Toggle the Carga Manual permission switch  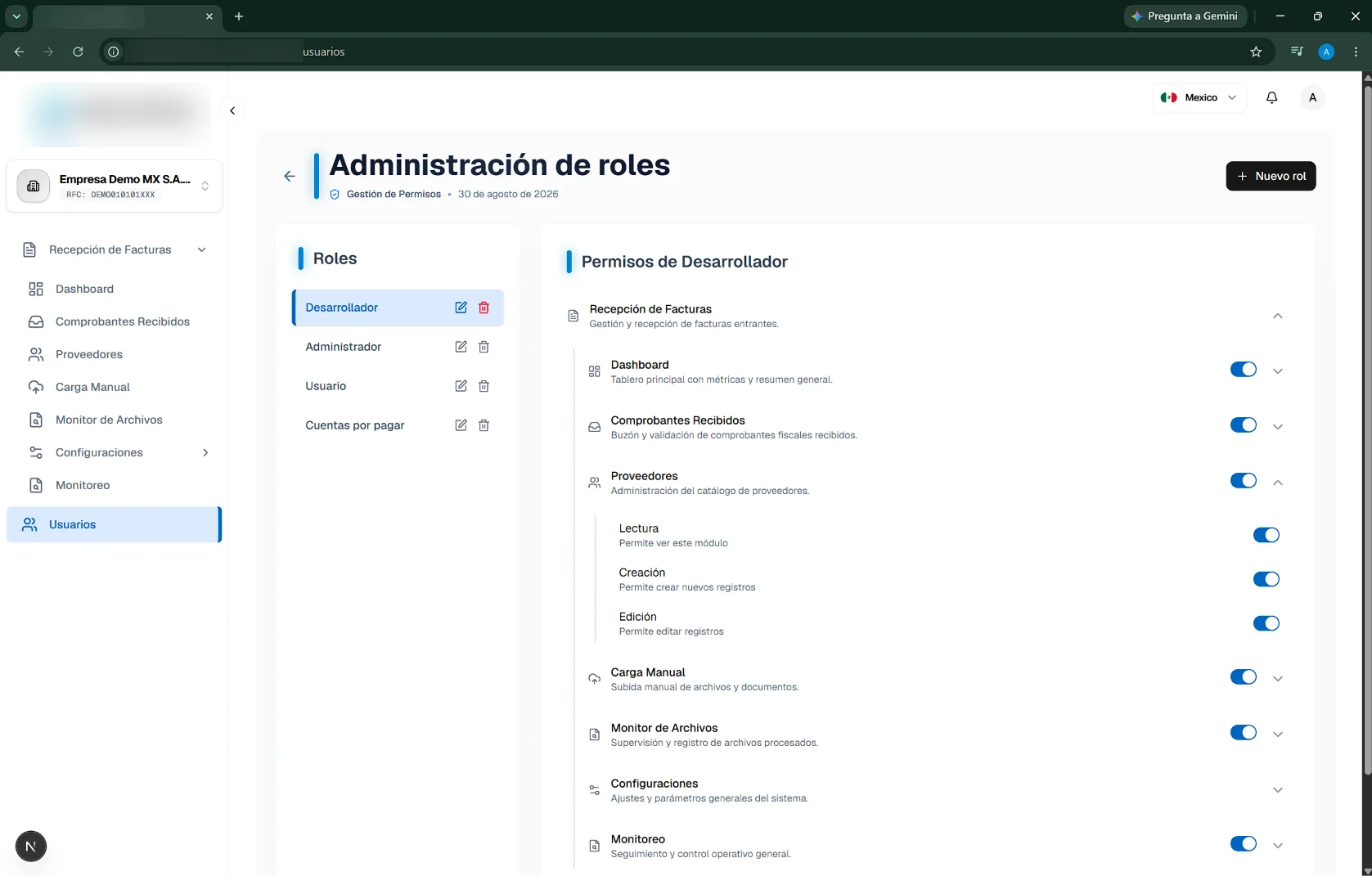1243,677
